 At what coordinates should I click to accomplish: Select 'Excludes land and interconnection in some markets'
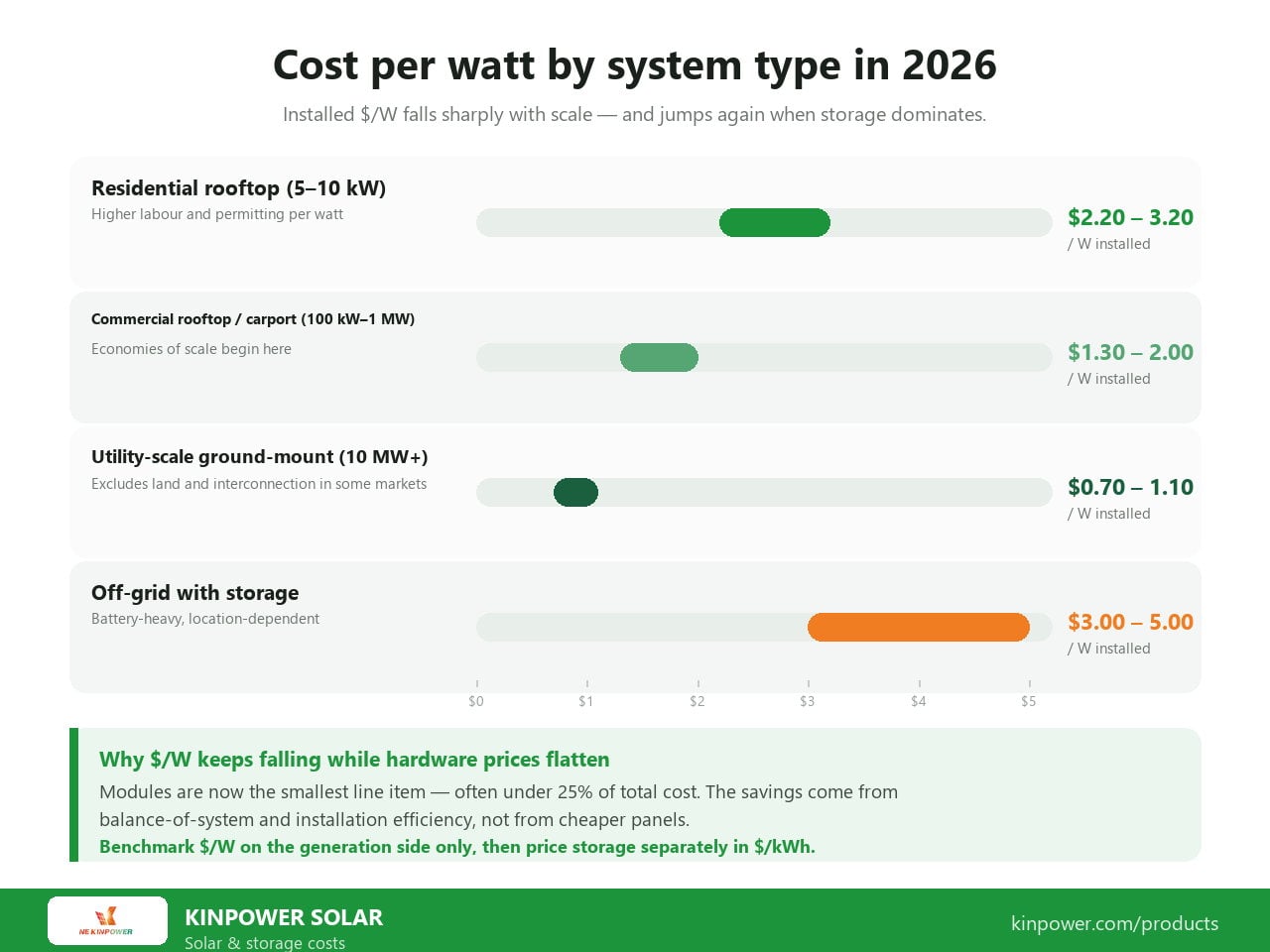259,484
